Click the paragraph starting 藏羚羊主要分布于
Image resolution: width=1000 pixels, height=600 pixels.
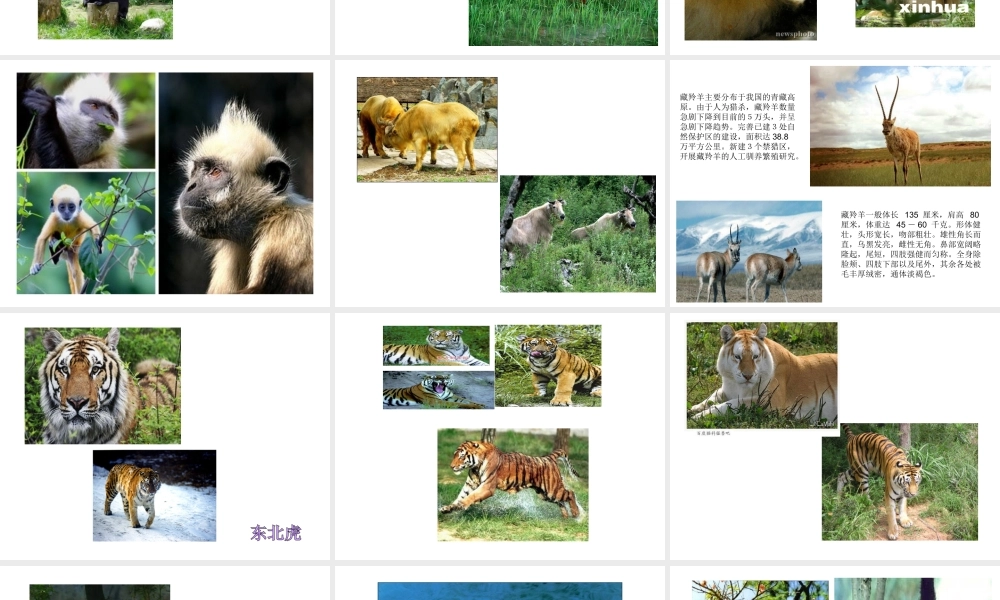[739, 126]
